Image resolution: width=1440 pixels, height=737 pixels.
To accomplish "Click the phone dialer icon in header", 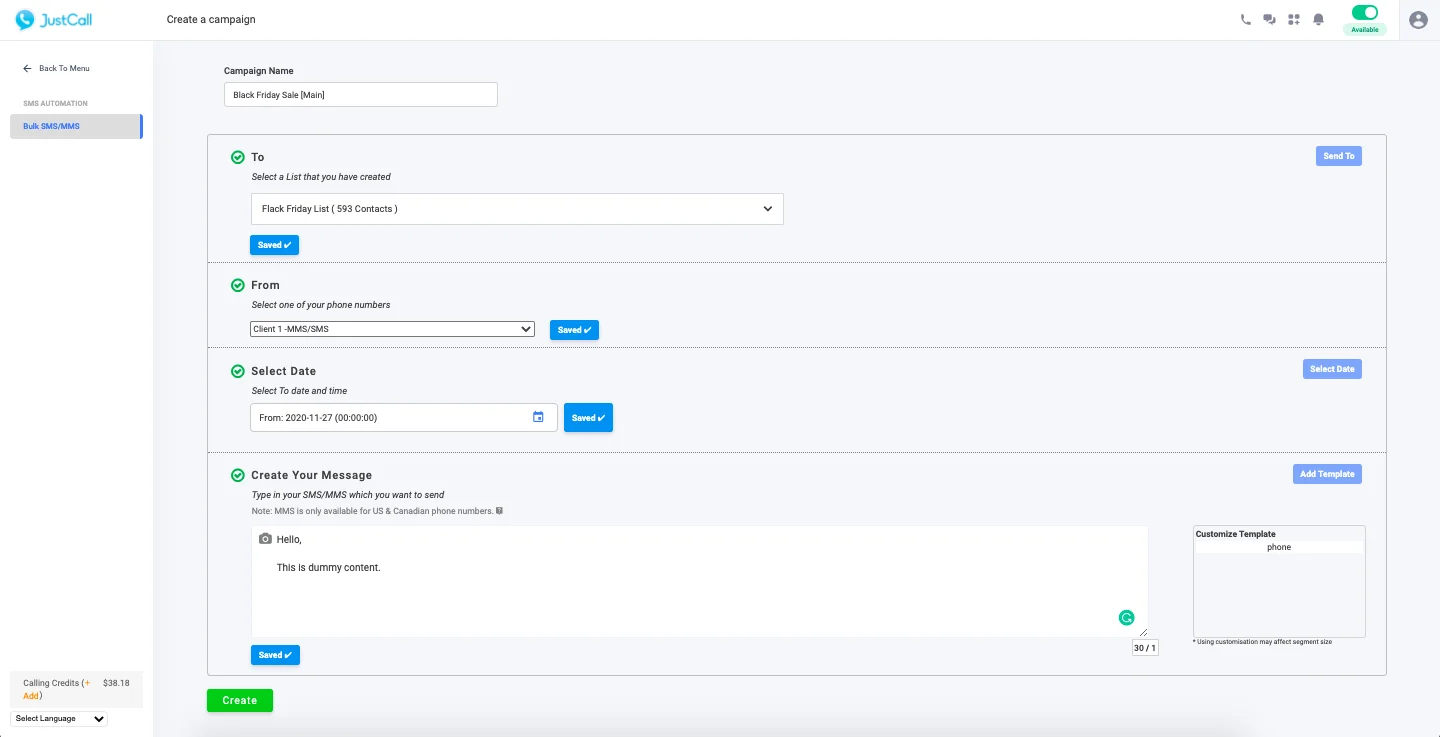I will tap(1245, 19).
